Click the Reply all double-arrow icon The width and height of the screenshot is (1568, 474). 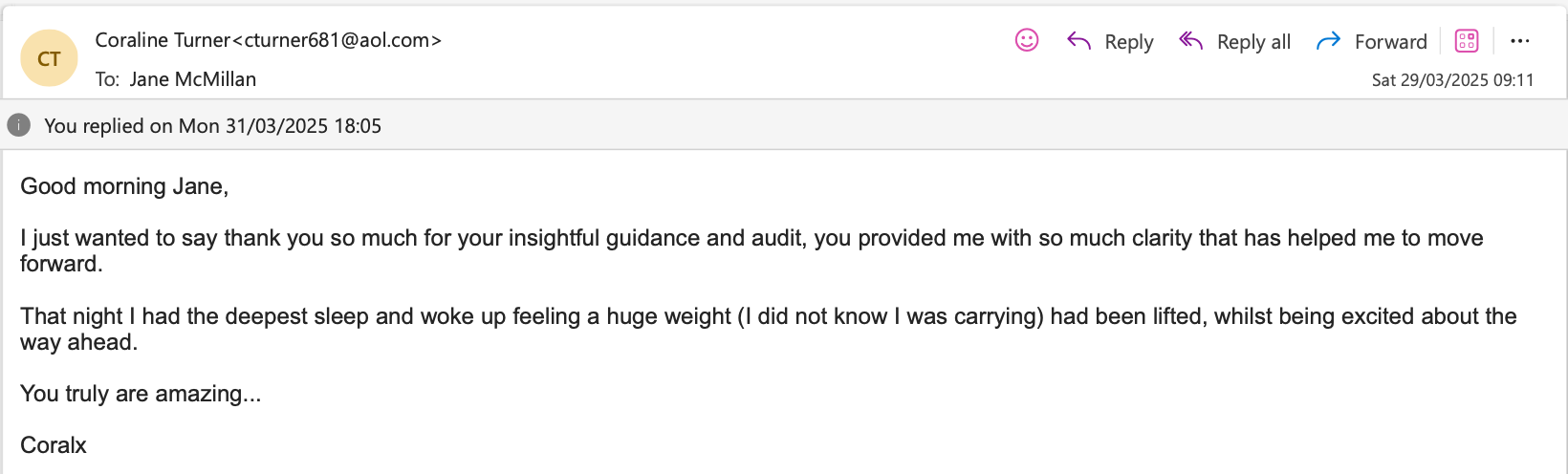(1190, 40)
